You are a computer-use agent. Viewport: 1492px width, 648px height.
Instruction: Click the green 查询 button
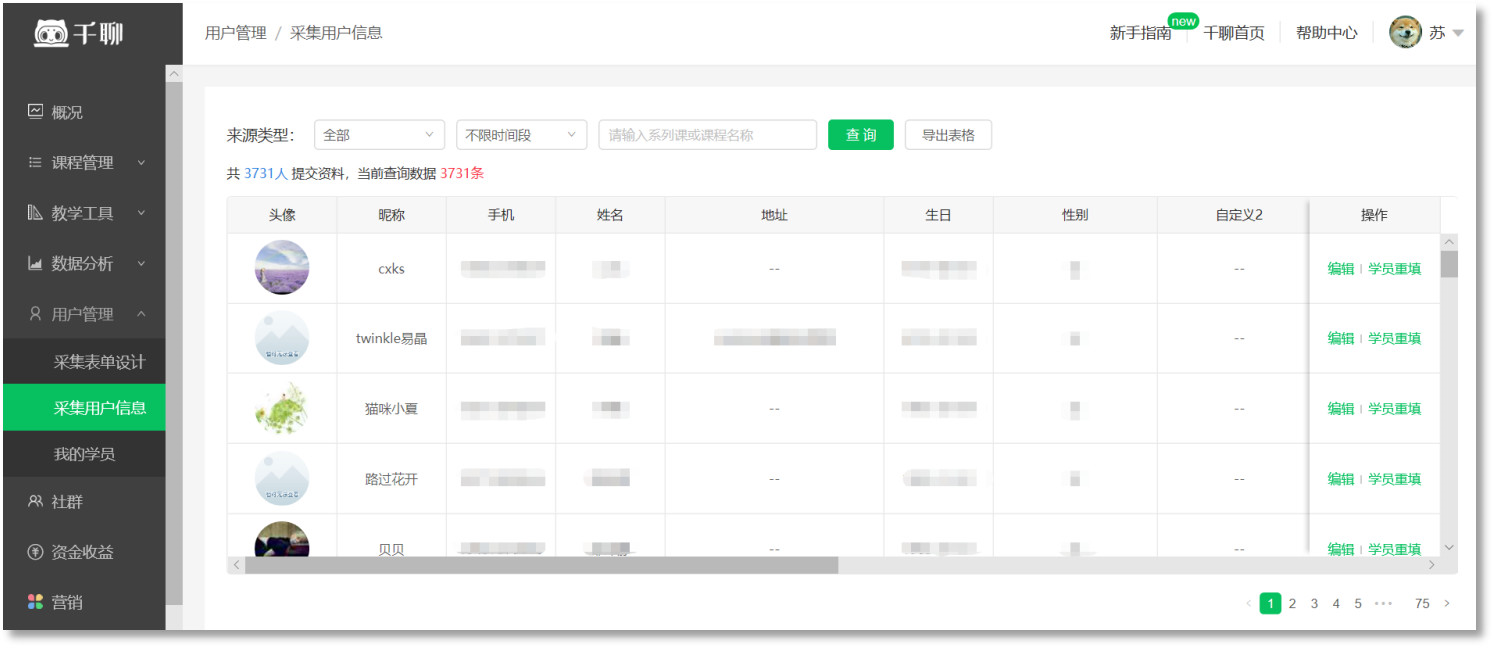(860, 135)
